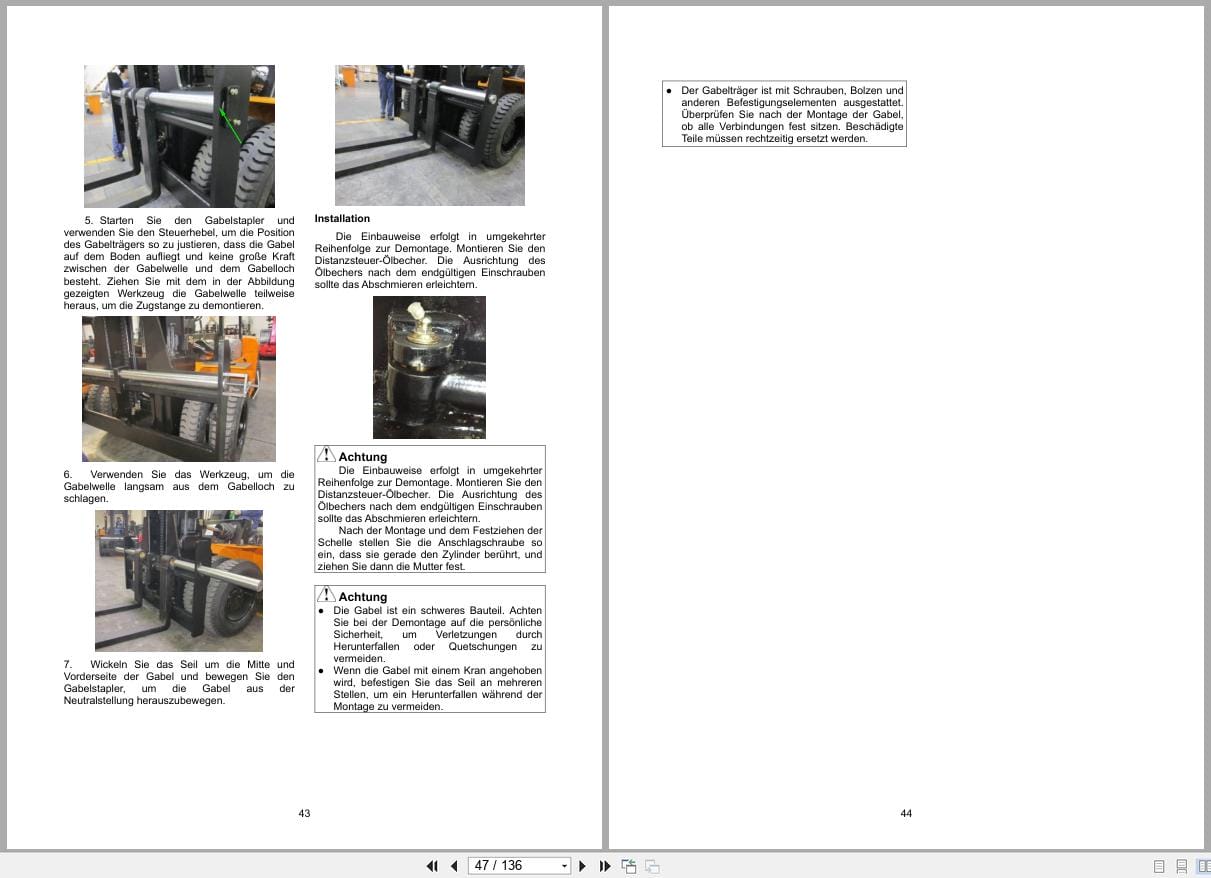Screen dimensions: 1211x878
Task: Click the Achtung warning box text
Action: (x=430, y=508)
